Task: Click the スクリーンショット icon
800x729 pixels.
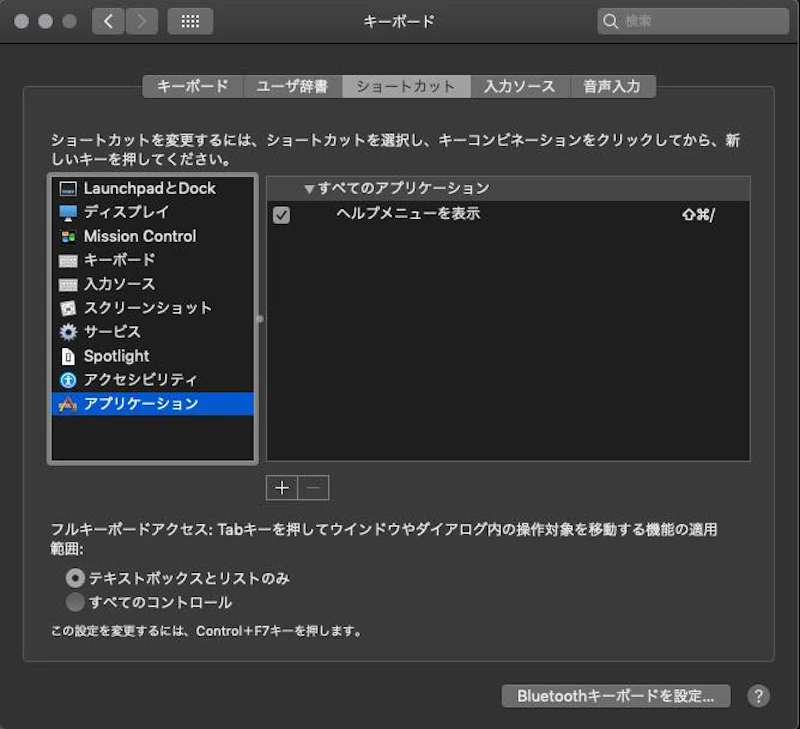Action: coord(68,308)
